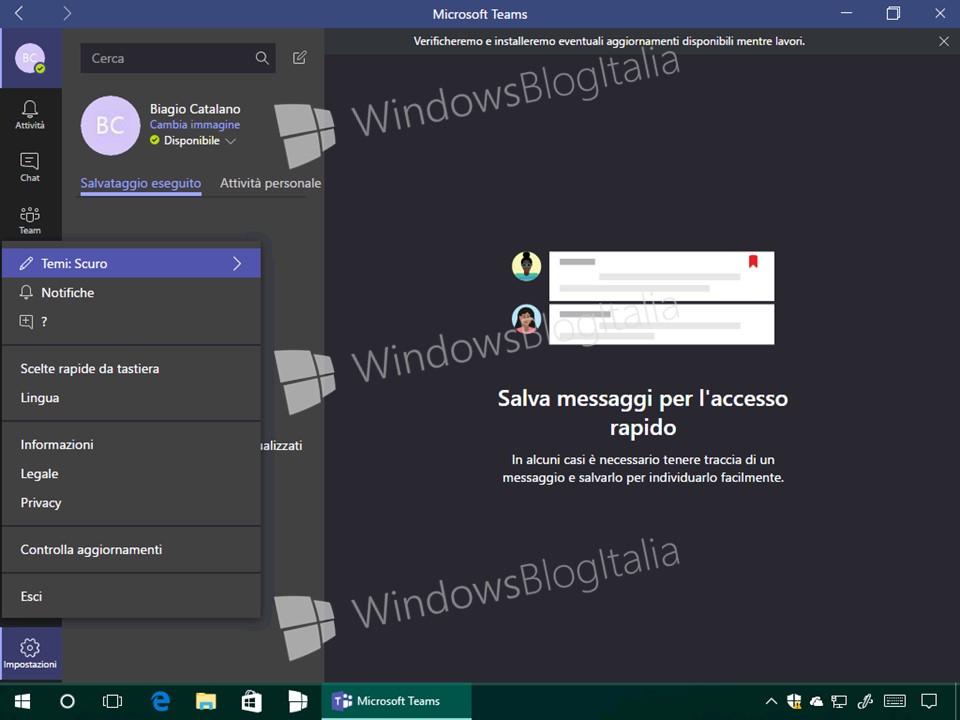Open the Action Center

(x=929, y=702)
